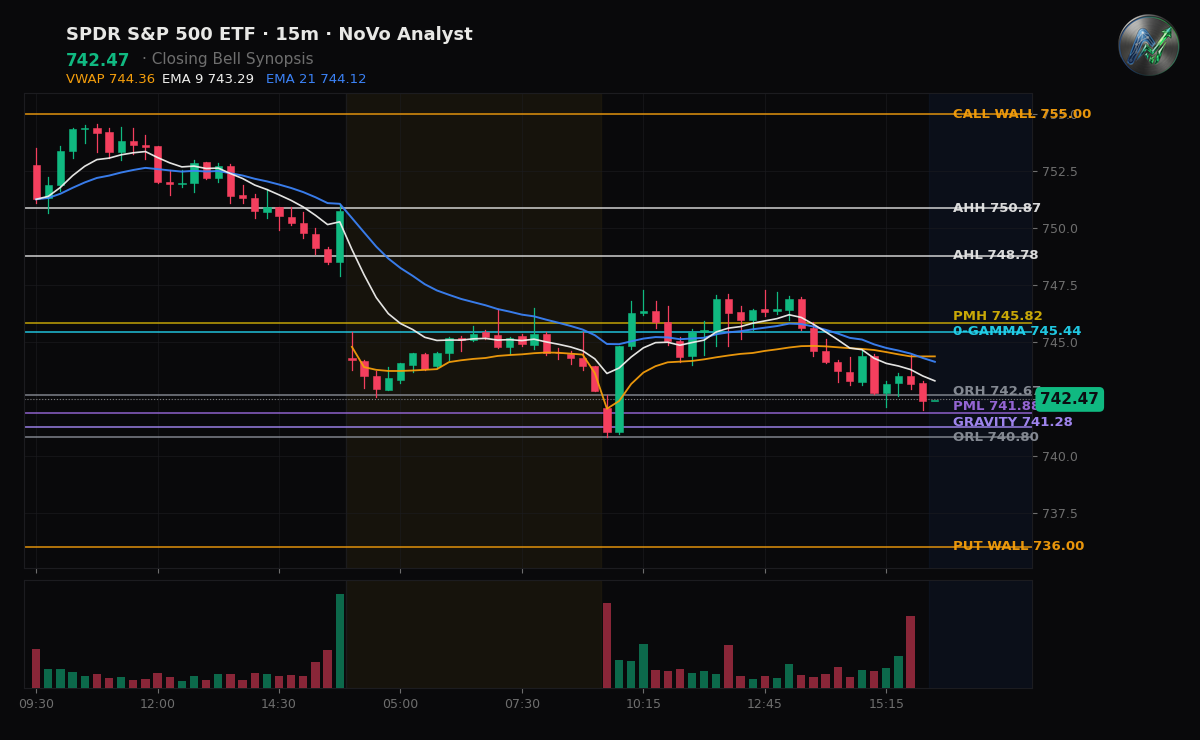Viewport: 1200px width, 740px height.
Task: Click the 740.0 price axis tick
Action: pos(1060,457)
